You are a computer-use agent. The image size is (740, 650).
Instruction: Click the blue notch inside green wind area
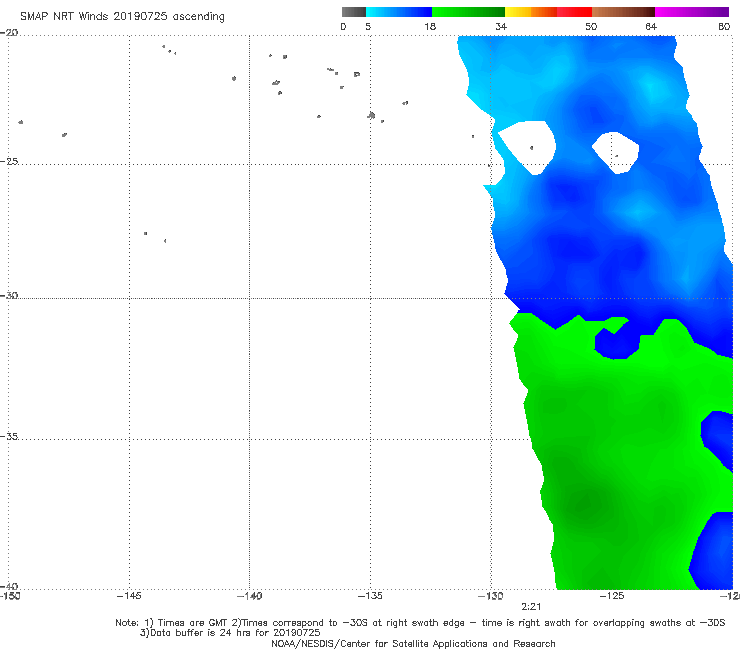616,345
